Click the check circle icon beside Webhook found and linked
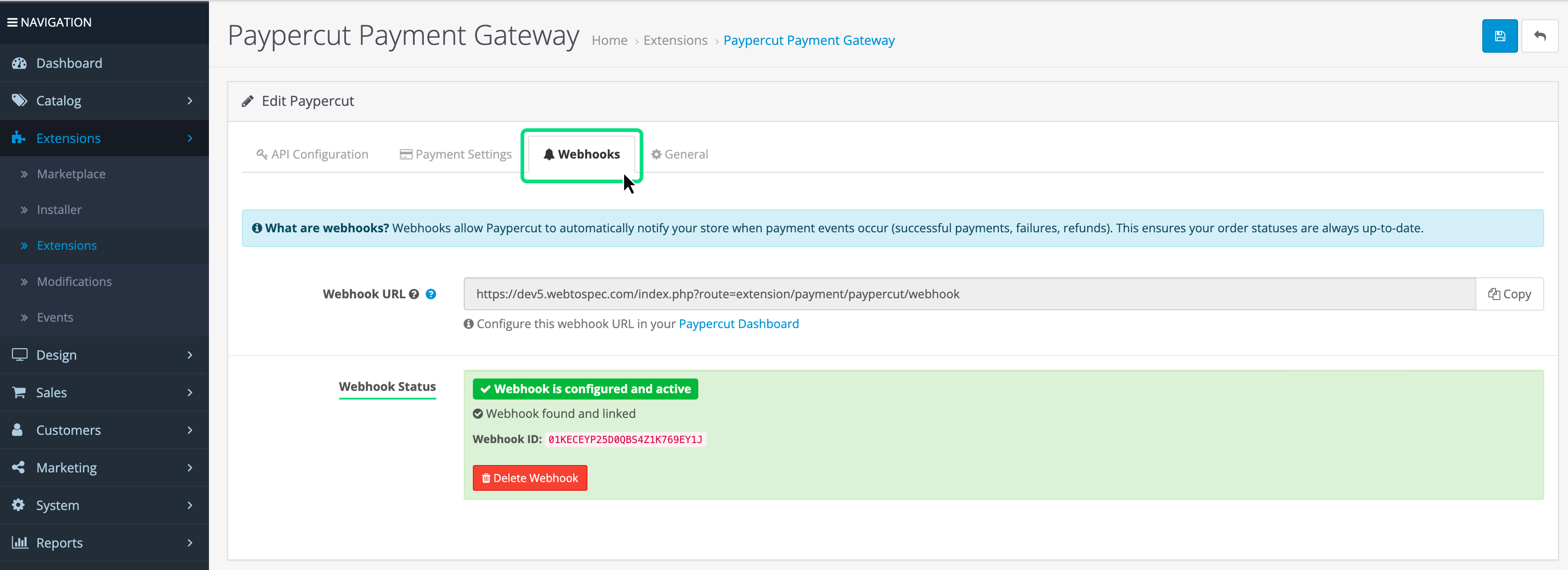Screen dimensions: 1568x570 click(x=478, y=414)
